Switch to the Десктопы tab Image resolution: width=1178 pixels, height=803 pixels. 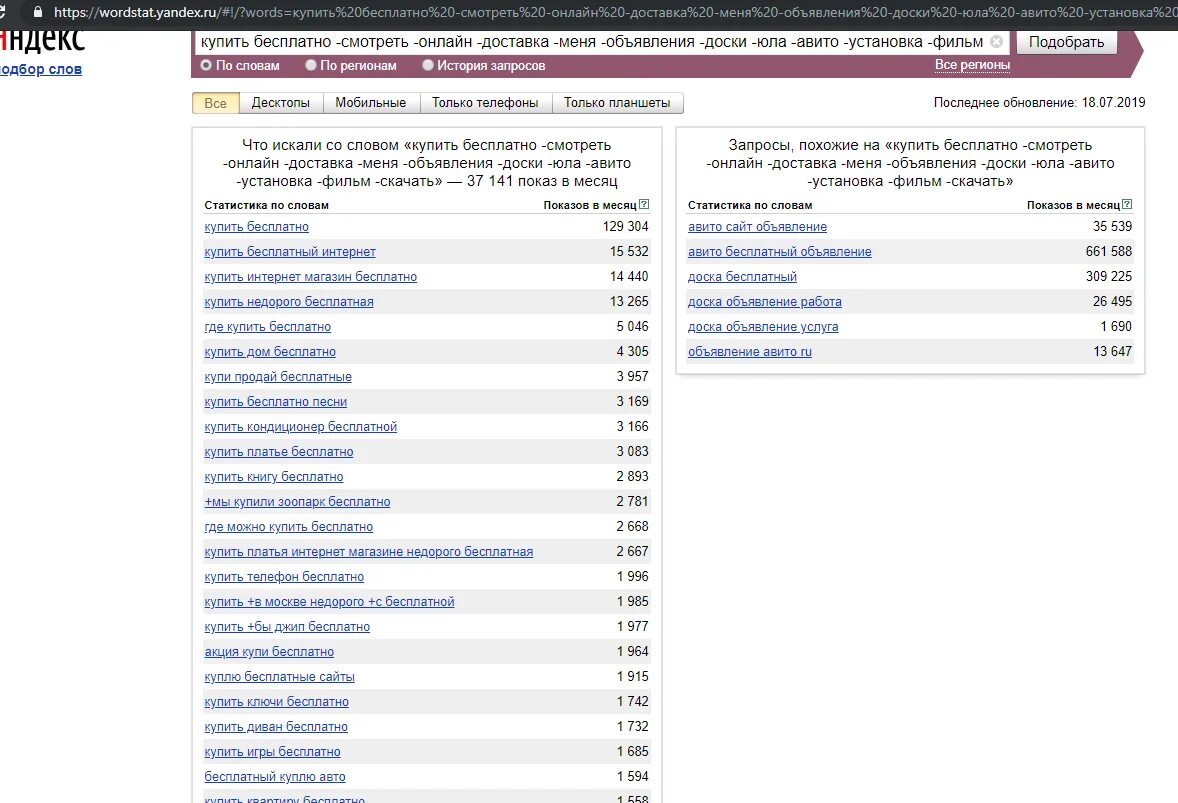click(x=281, y=103)
